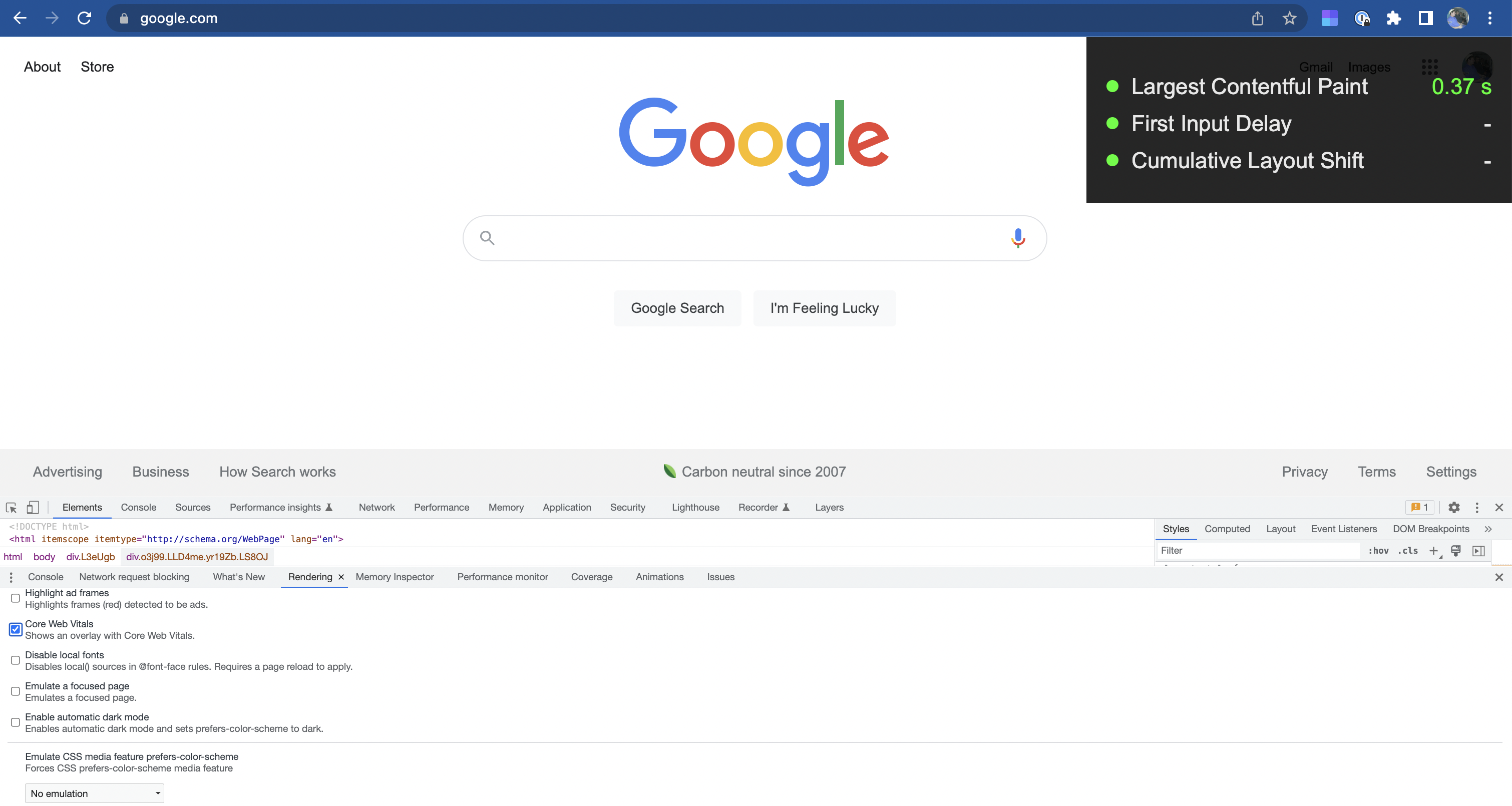Open the How Search works link
Screen dimensions: 1512x806
277,472
